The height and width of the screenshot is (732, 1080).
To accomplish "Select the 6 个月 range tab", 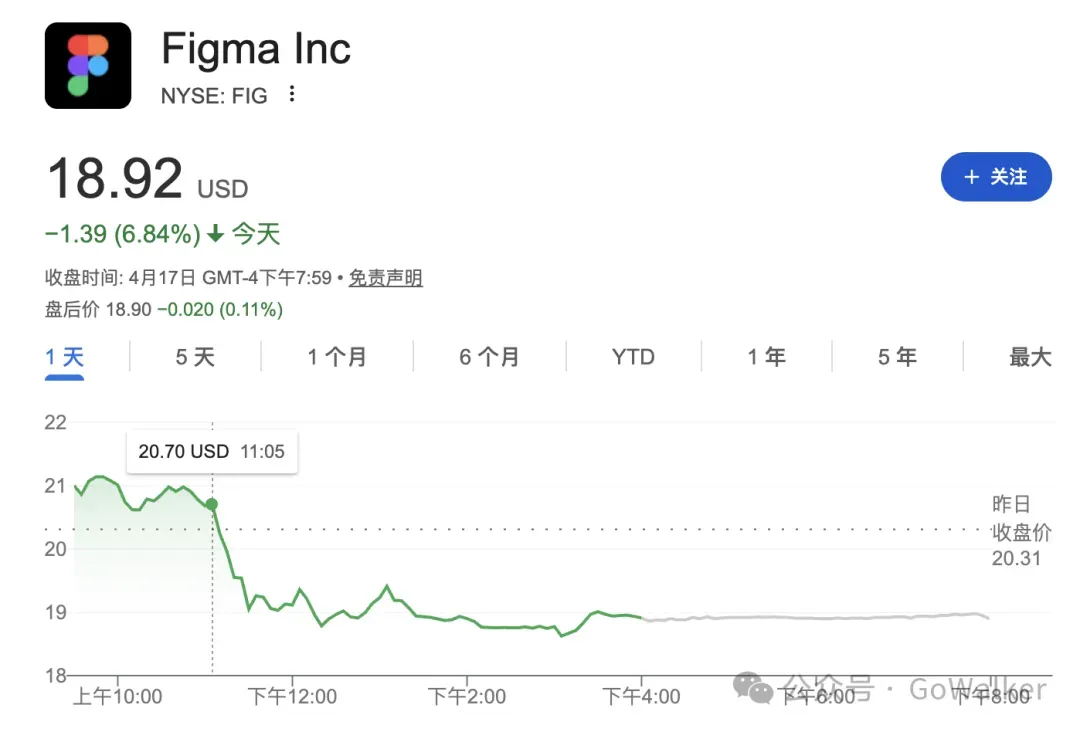I will 489,357.
